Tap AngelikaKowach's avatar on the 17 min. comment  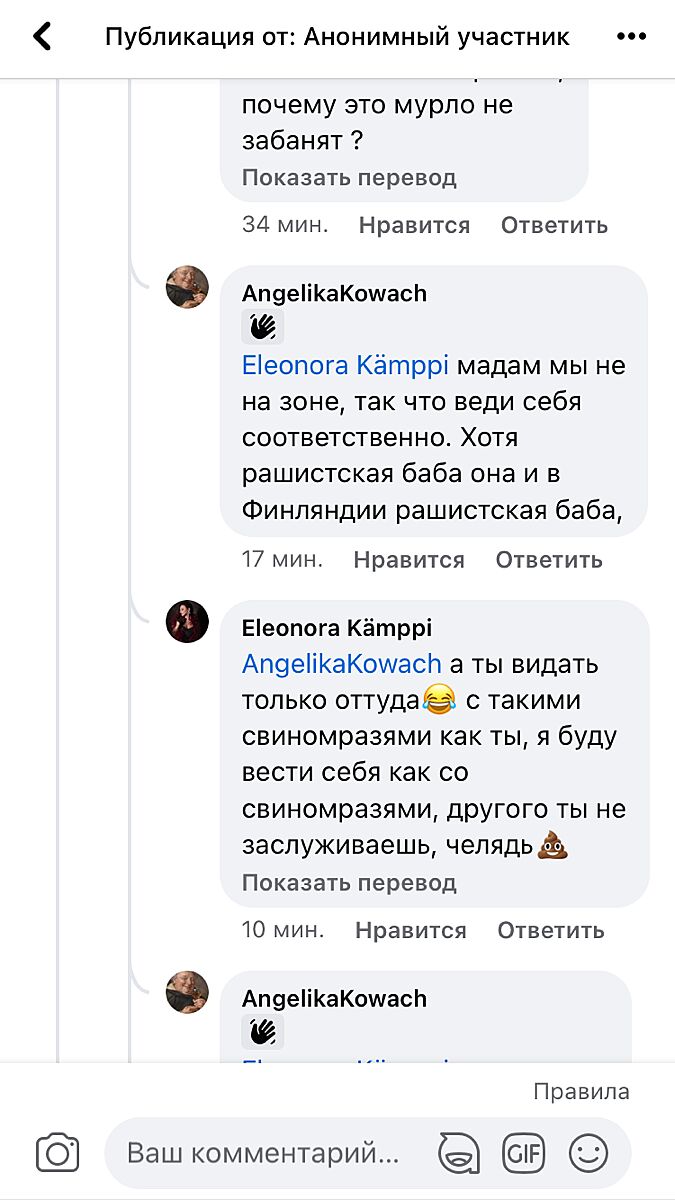pyautogui.click(x=187, y=287)
